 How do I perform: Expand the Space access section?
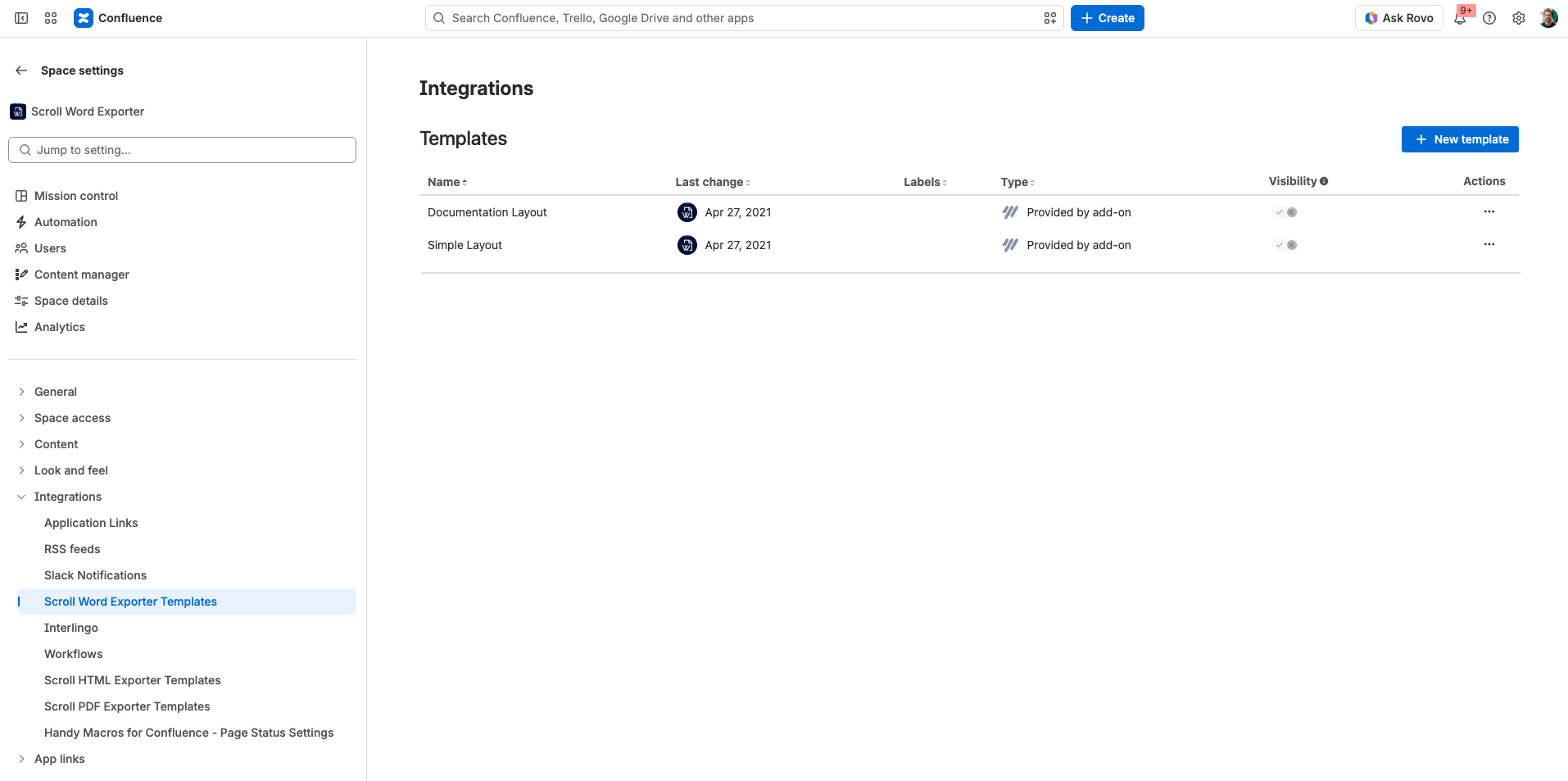(21, 418)
